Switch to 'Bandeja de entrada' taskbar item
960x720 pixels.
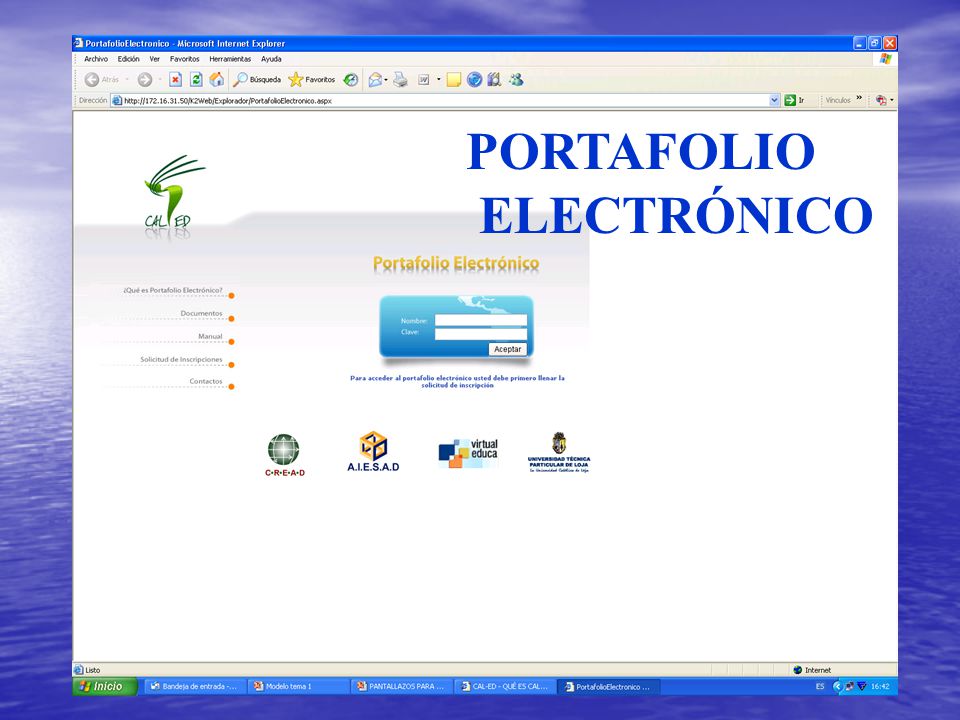coord(195,686)
